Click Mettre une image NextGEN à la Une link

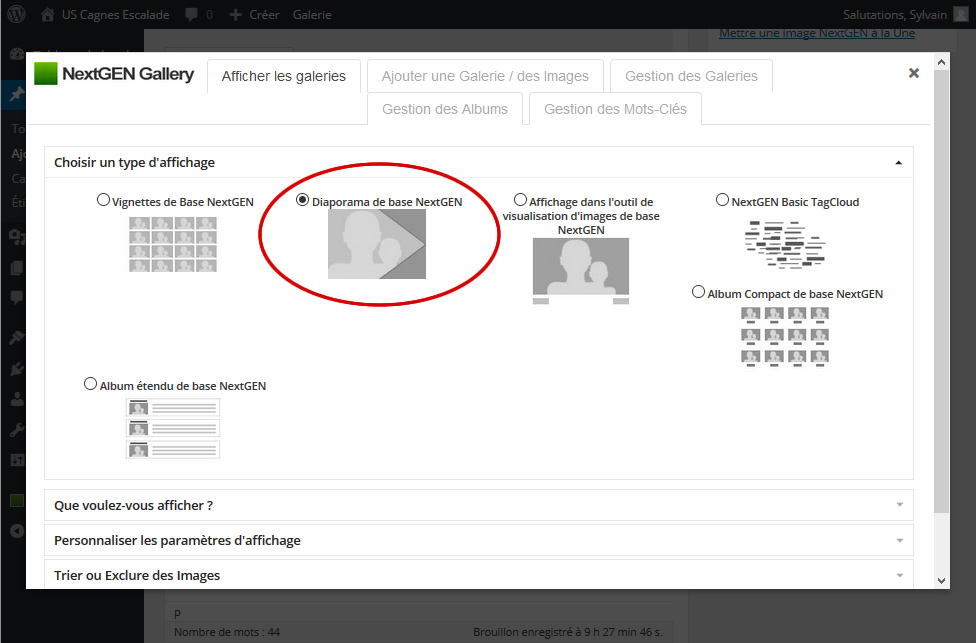point(817,33)
